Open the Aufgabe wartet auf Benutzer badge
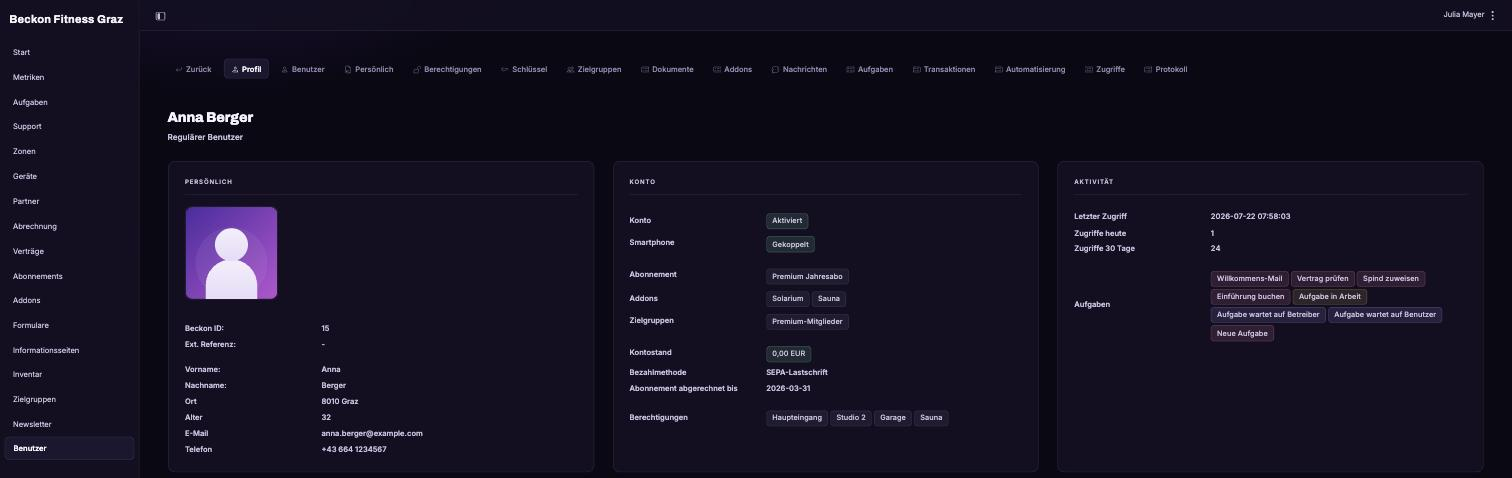Screen dimensions: 1512x478 pos(1385,315)
